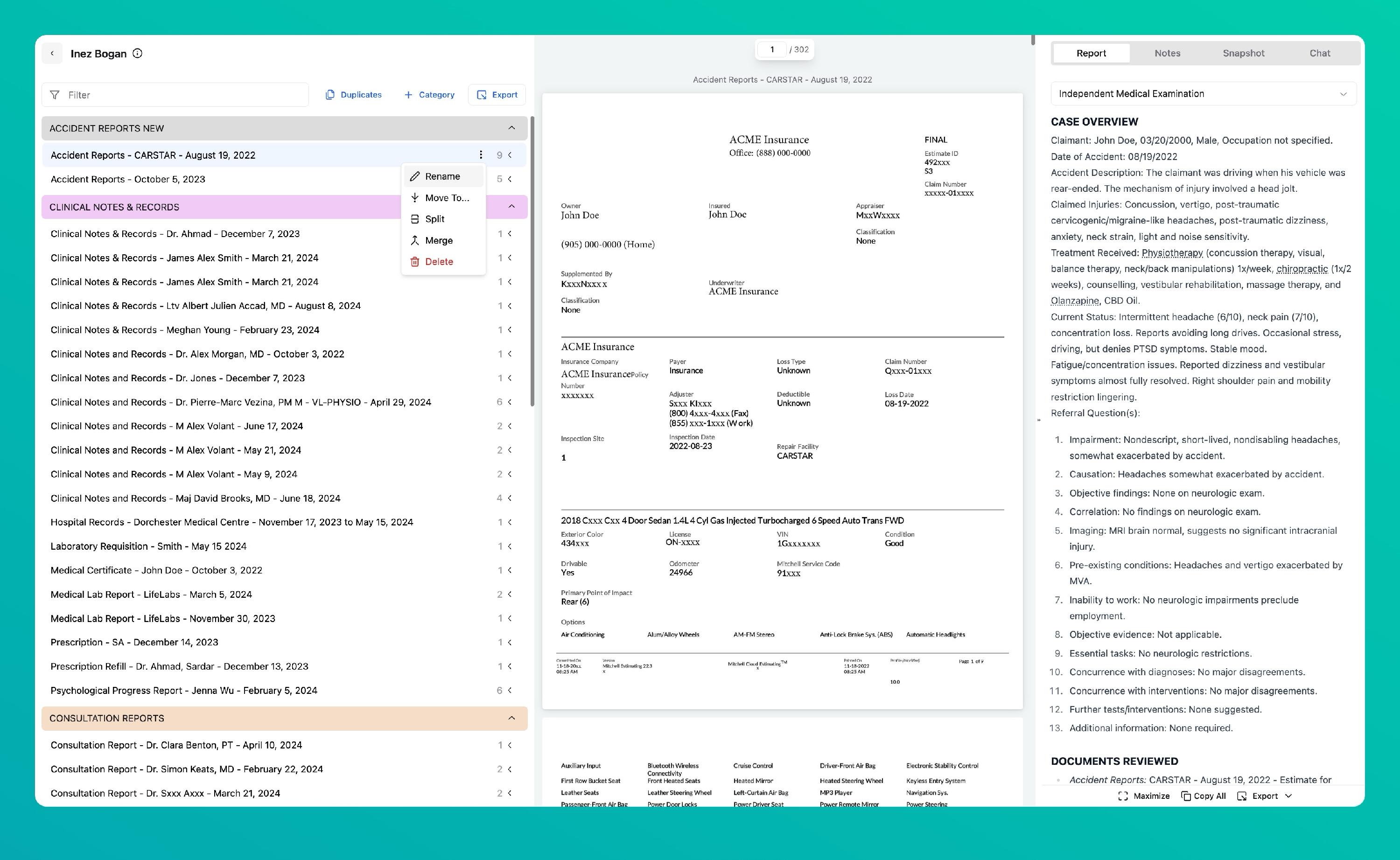Viewport: 1400px width, 860px height.
Task: Open the Independent Medical Examination dropdown
Action: [x=1203, y=94]
